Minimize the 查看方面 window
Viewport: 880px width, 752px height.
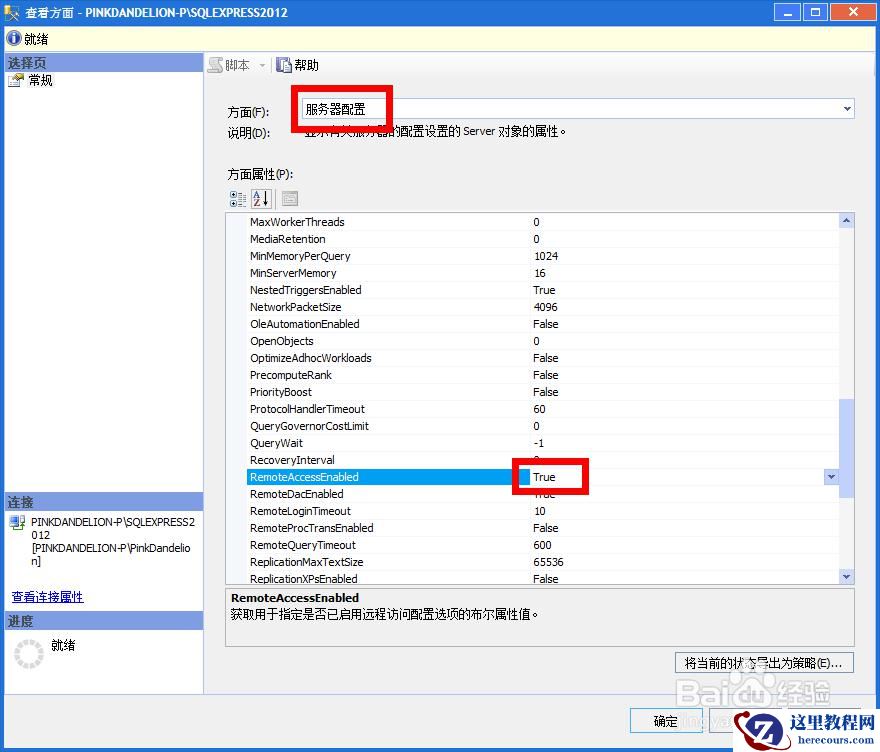point(787,12)
